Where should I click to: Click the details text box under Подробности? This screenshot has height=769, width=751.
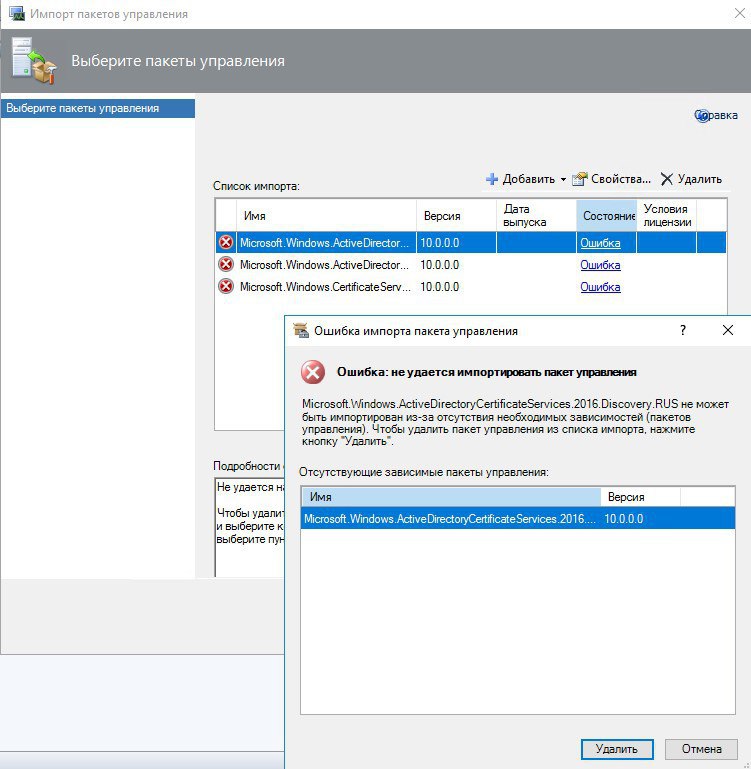(x=249, y=528)
